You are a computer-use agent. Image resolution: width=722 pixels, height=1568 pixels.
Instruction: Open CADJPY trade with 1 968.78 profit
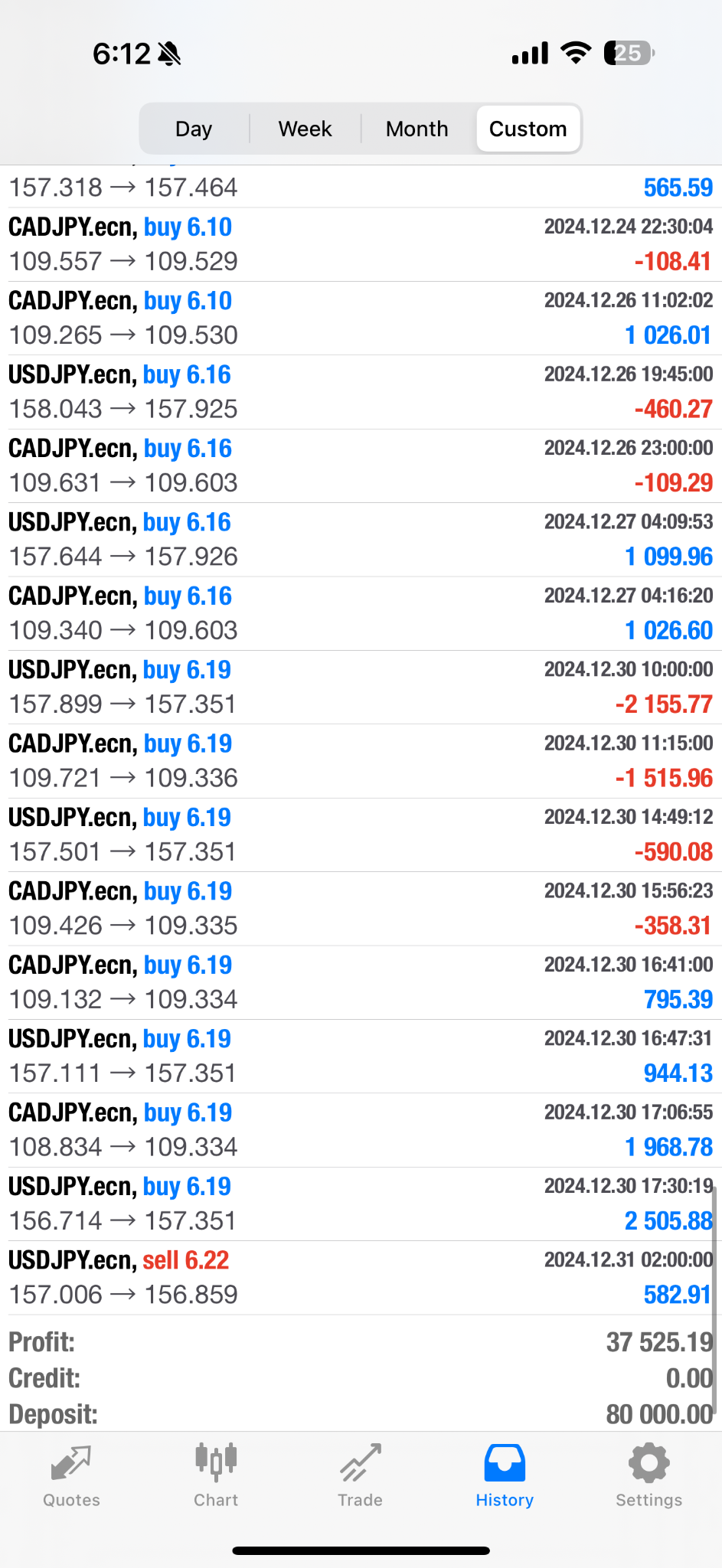[360, 1130]
